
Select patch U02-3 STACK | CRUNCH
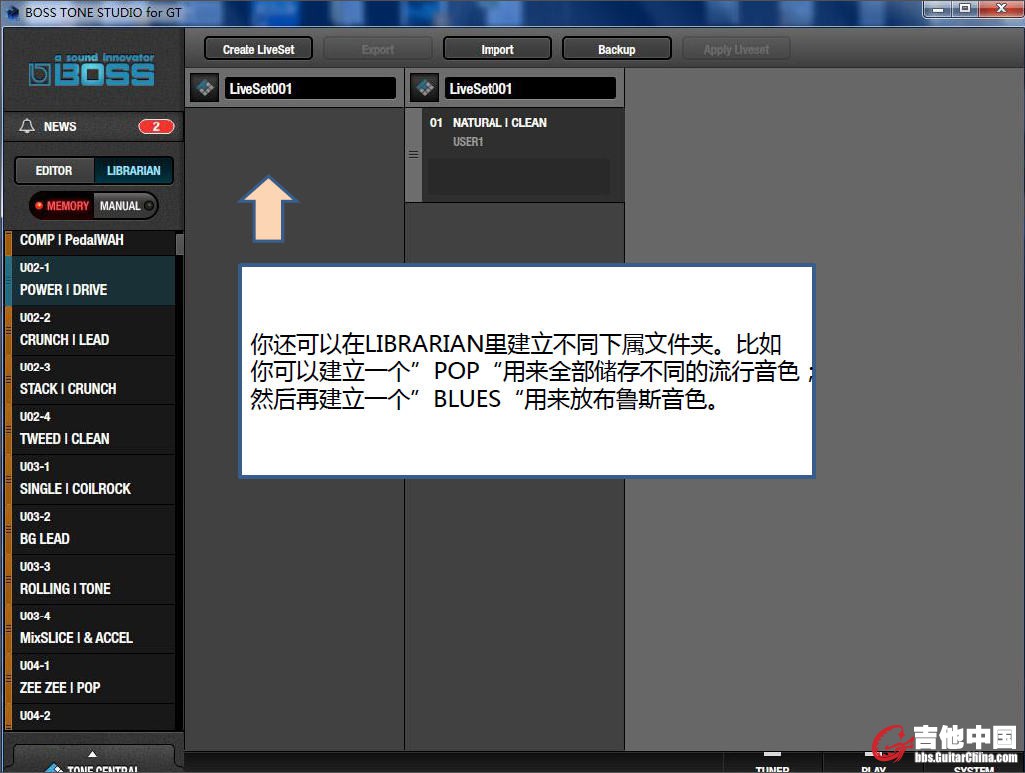tap(90, 380)
